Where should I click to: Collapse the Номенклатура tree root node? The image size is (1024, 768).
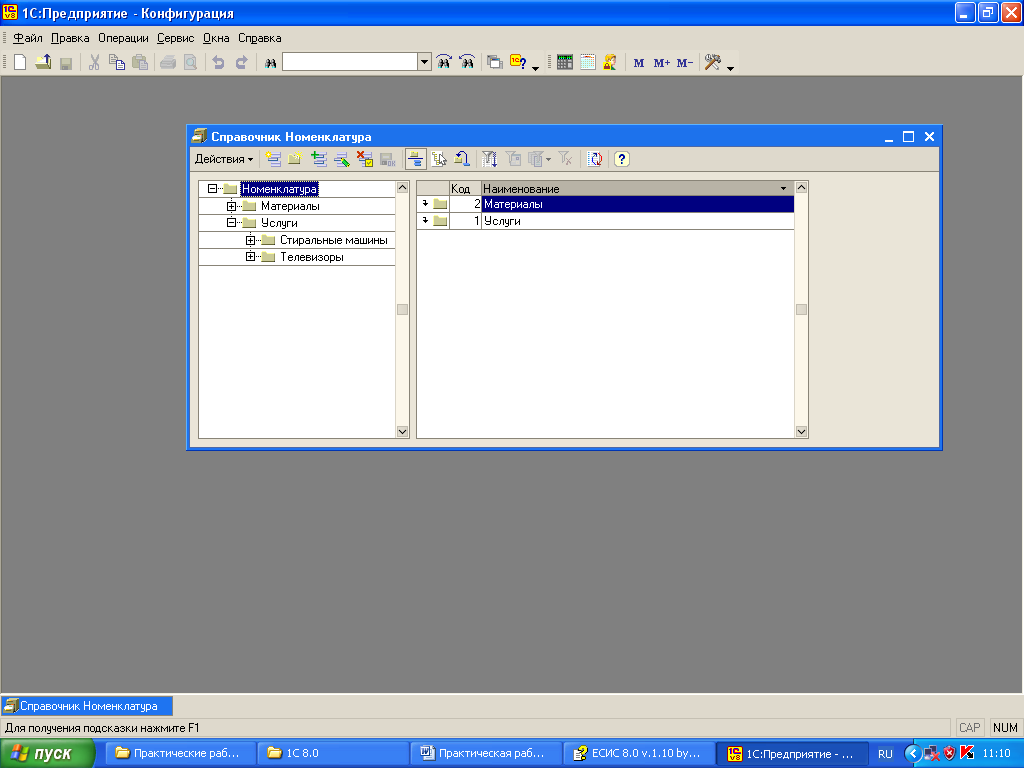(x=212, y=189)
